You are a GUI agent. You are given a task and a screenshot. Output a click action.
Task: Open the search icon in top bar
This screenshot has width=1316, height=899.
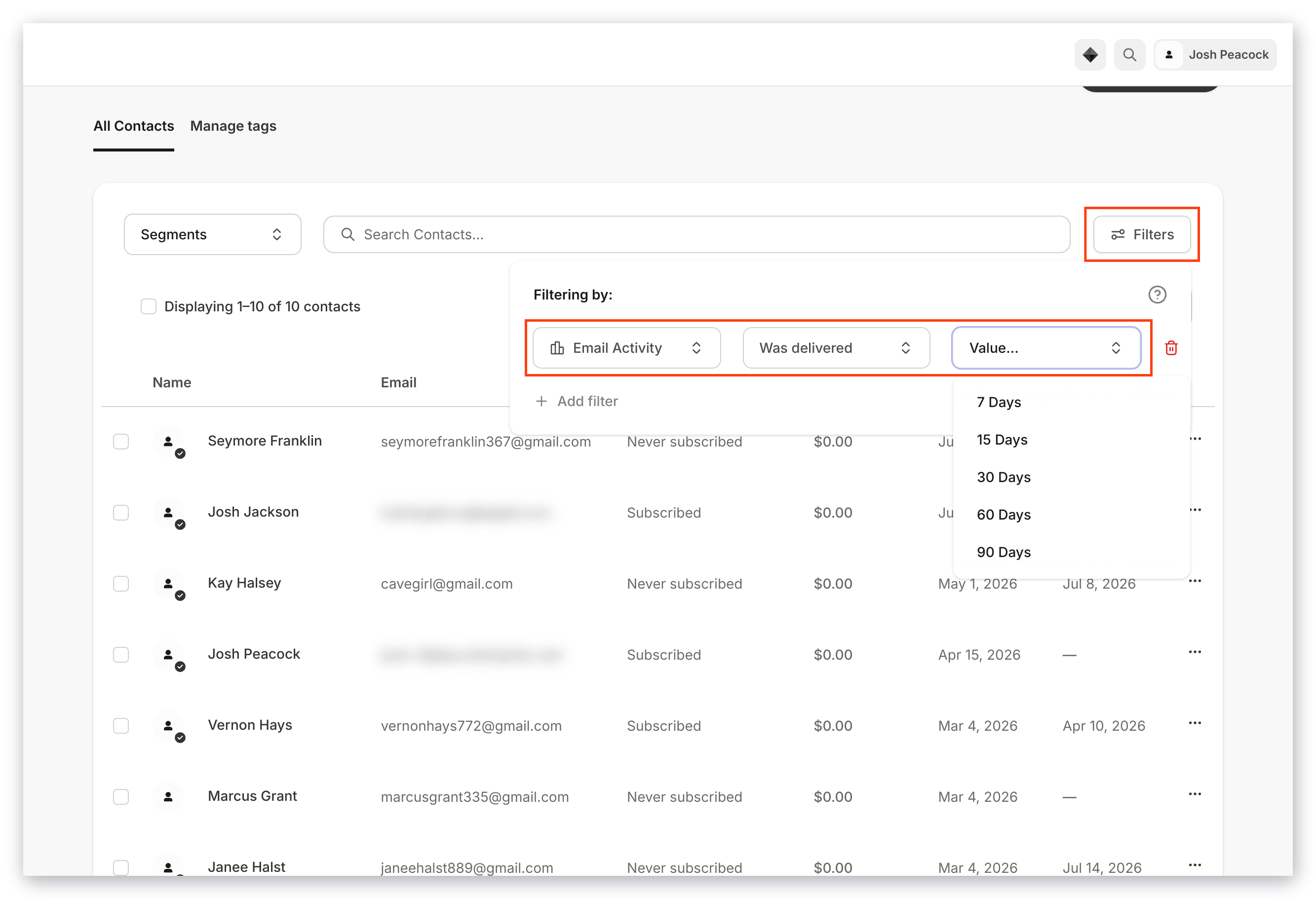1129,55
